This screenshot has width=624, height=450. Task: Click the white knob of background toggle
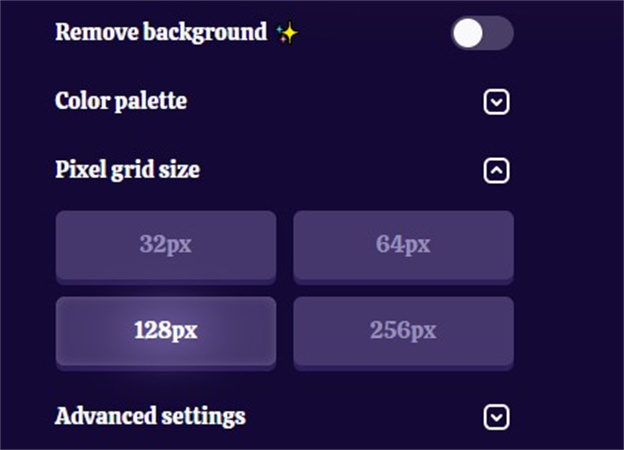pos(468,33)
